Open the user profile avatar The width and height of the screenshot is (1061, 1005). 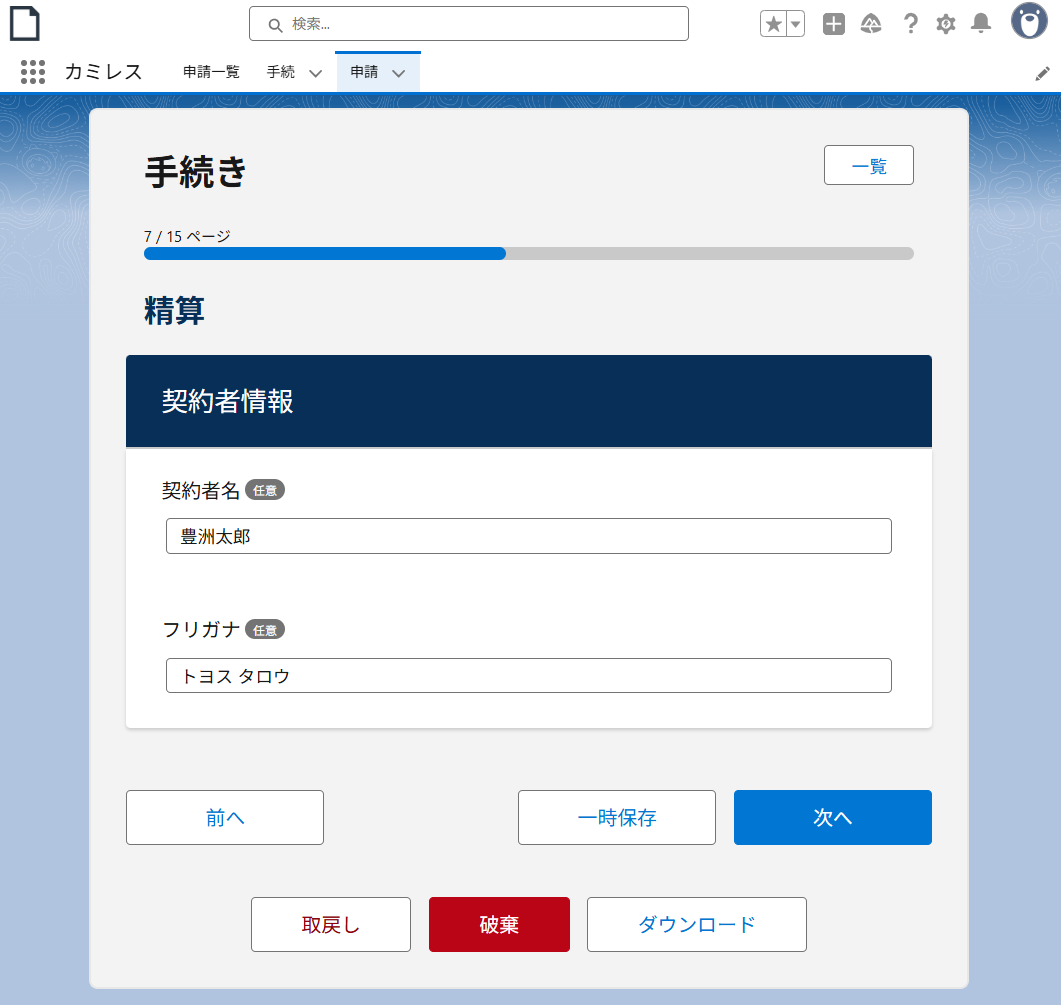[1029, 21]
